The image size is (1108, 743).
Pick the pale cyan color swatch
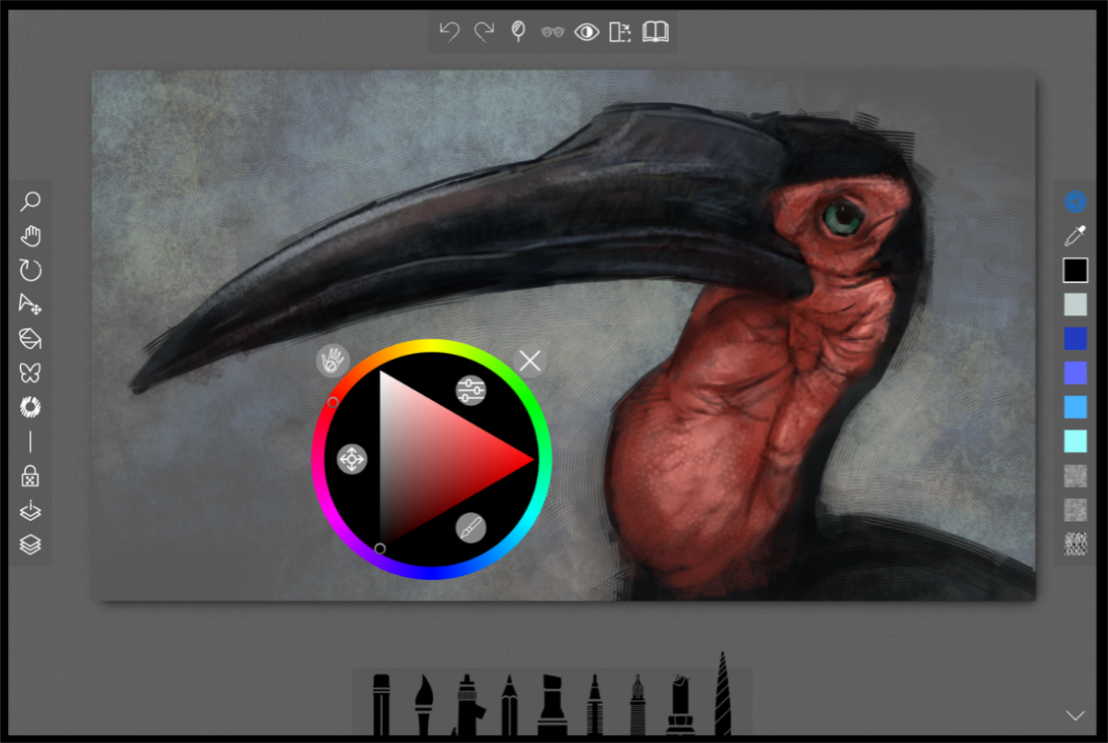1075,441
